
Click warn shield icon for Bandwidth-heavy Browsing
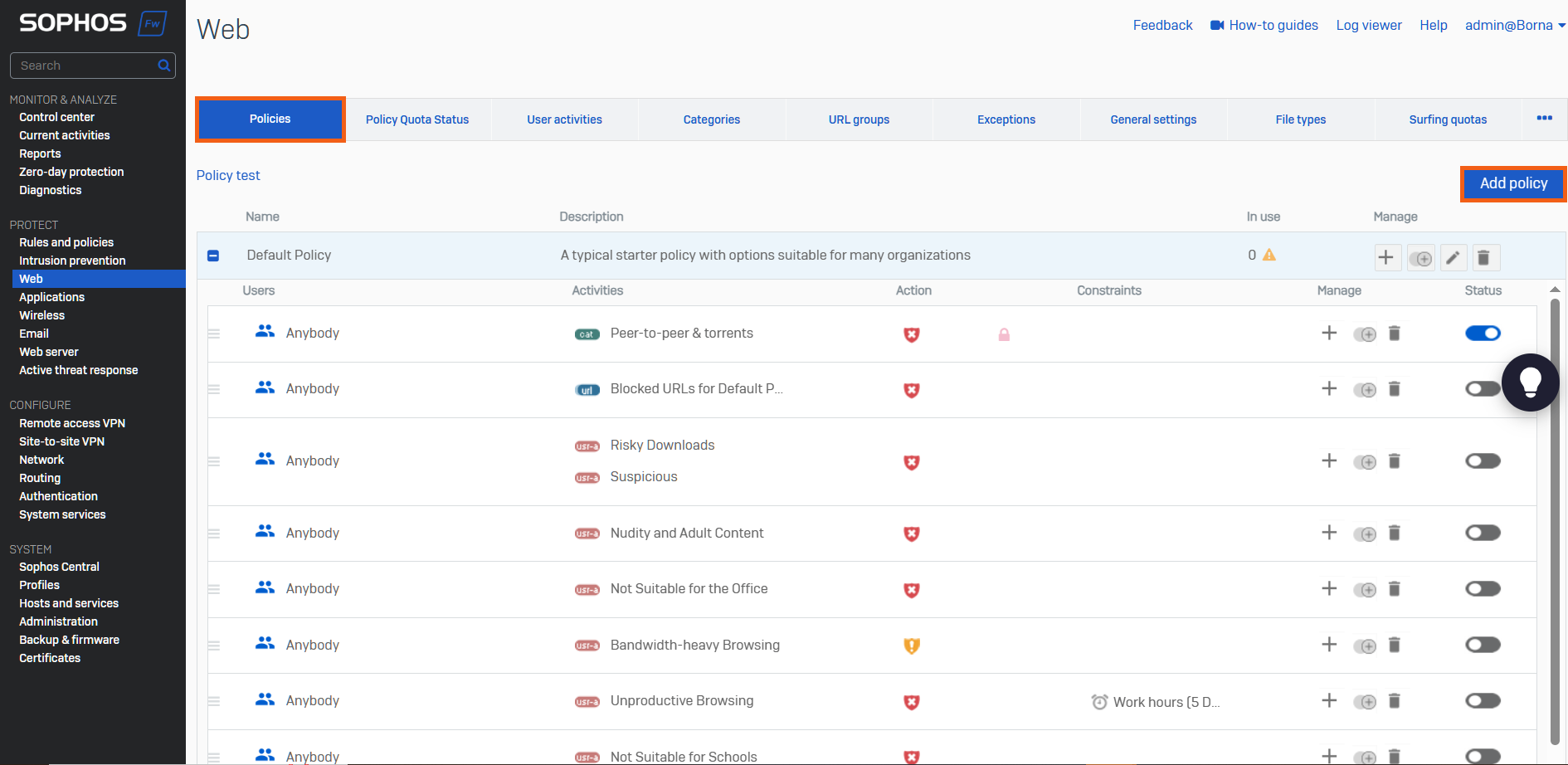pos(912,646)
